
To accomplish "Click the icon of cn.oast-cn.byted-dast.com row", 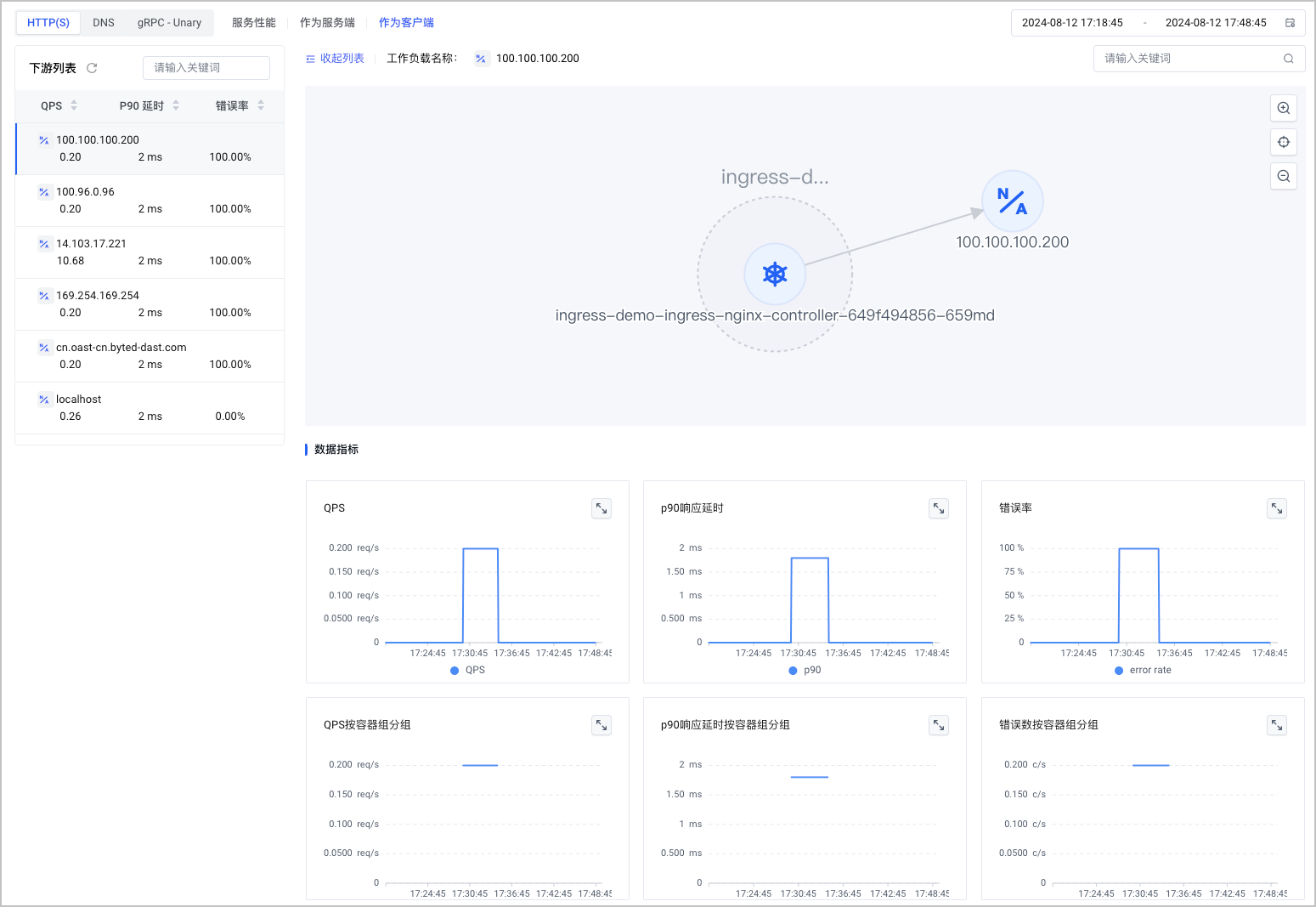I will point(44,348).
